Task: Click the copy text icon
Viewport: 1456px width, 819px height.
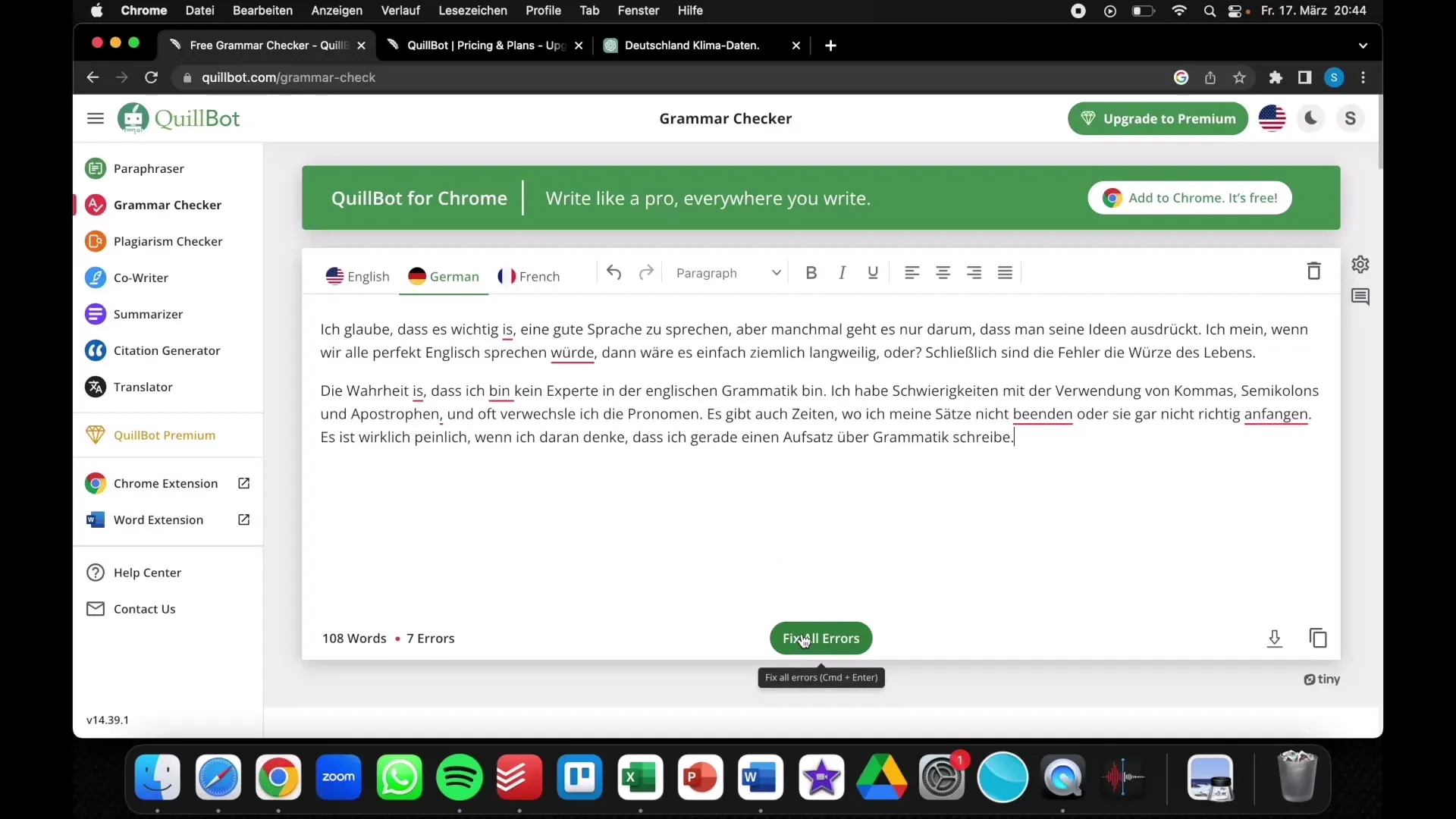Action: (x=1318, y=638)
